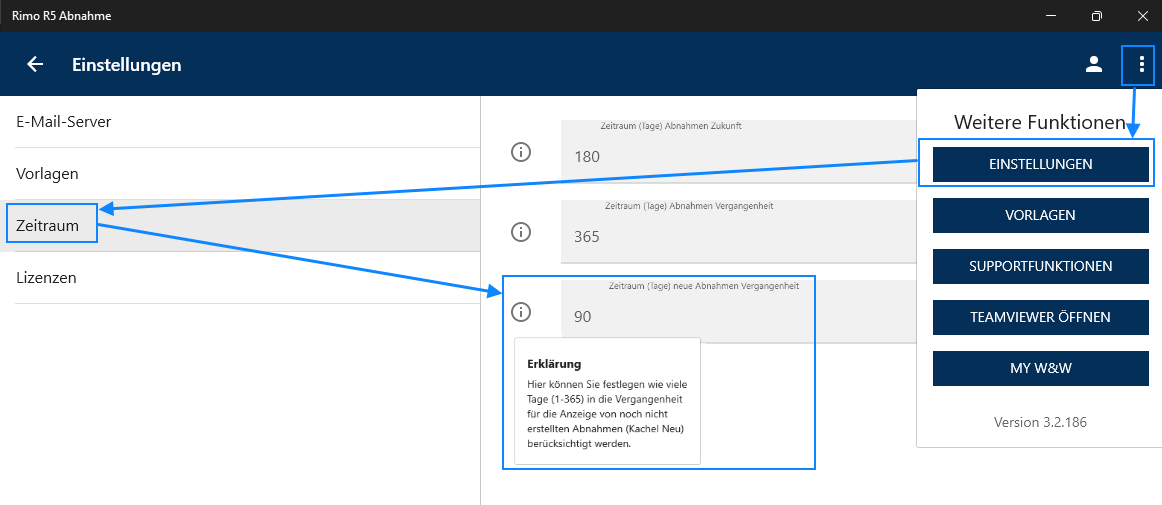Edit the neue Abnahmen Vergangenheit field with 90
This screenshot has width=1162, height=505.
click(x=739, y=311)
